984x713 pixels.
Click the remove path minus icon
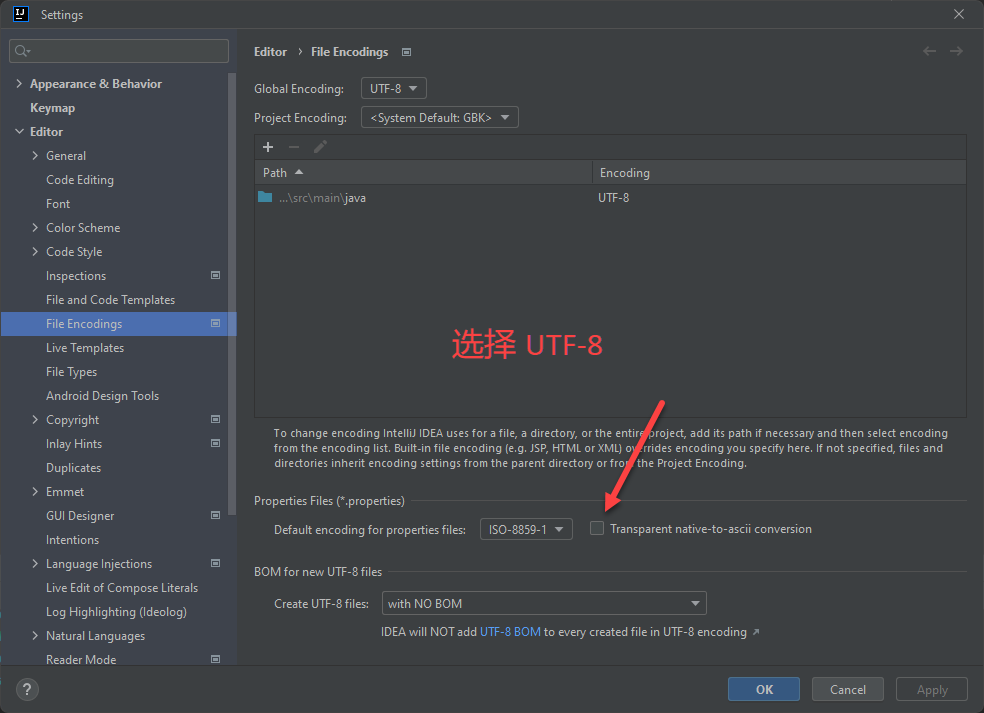click(294, 147)
